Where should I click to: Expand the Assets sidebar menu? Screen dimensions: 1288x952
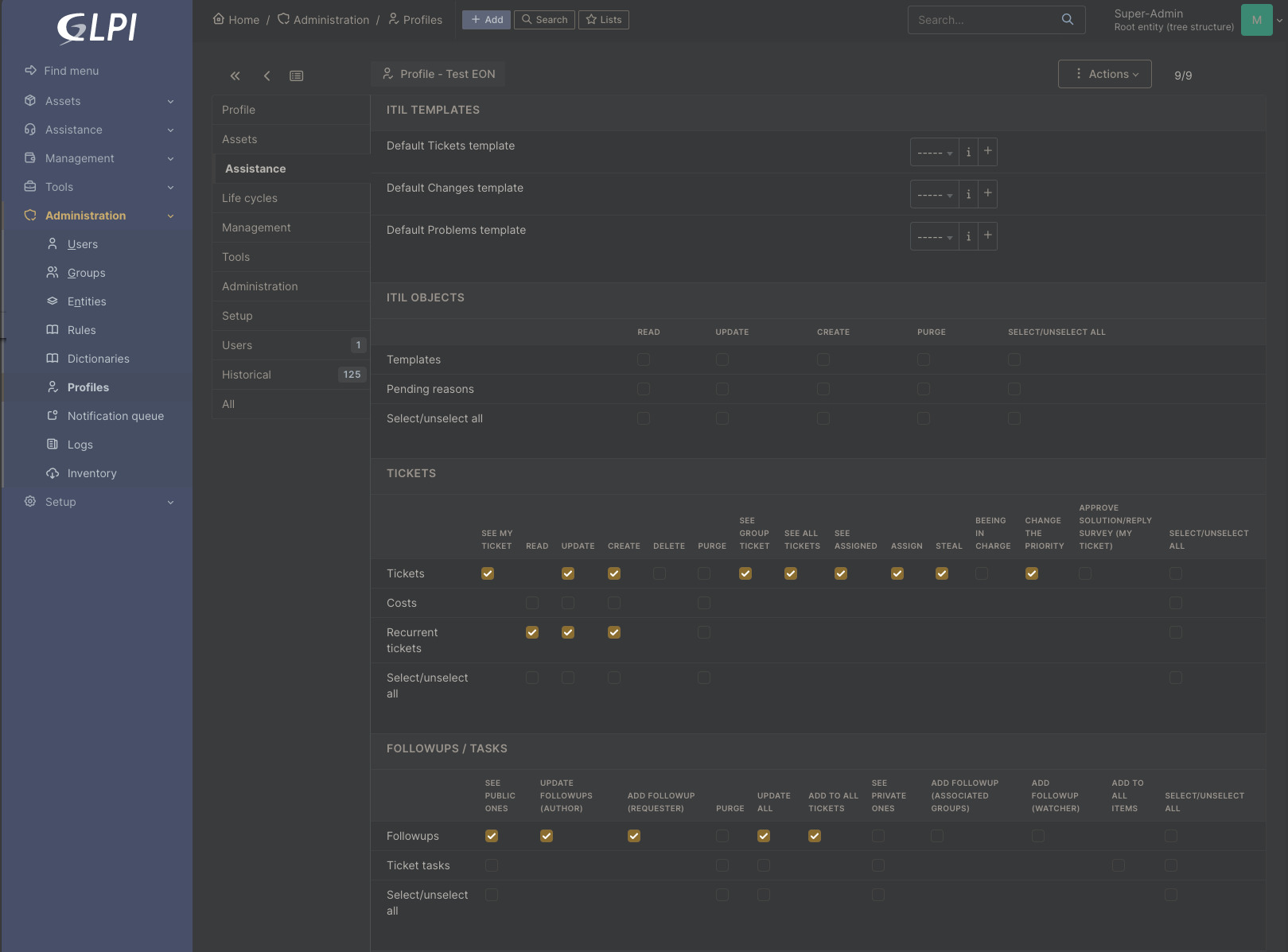(97, 101)
